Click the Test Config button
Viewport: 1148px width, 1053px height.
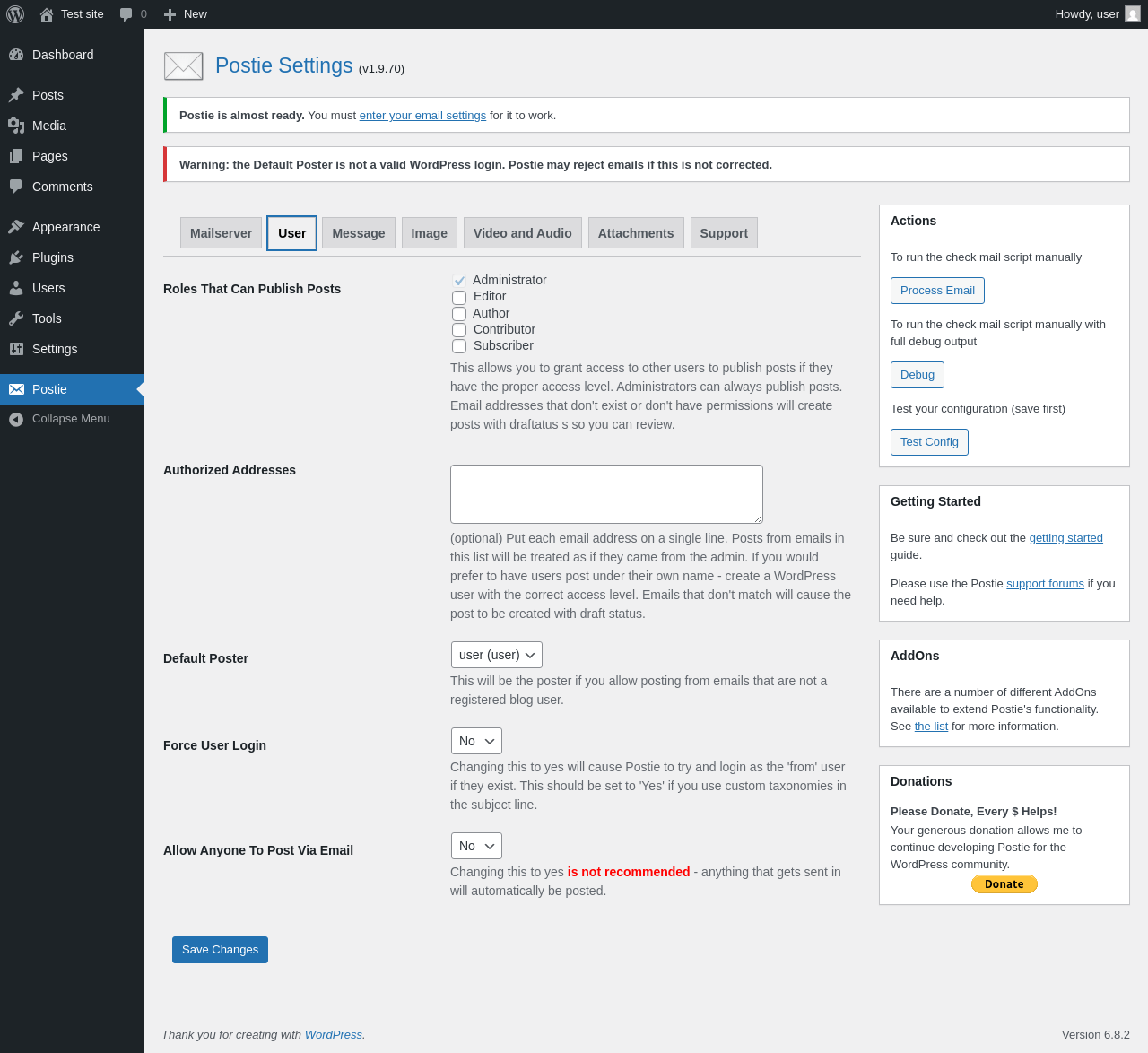coord(929,442)
